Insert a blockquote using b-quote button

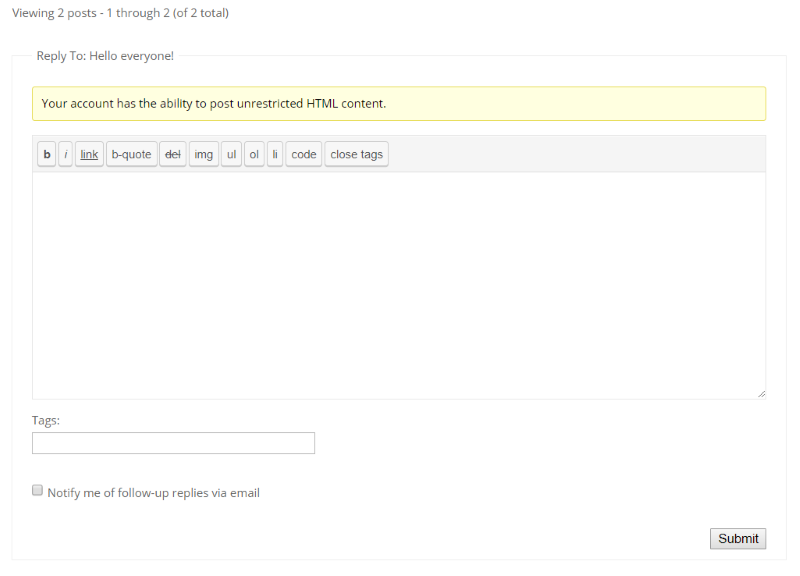coord(132,154)
